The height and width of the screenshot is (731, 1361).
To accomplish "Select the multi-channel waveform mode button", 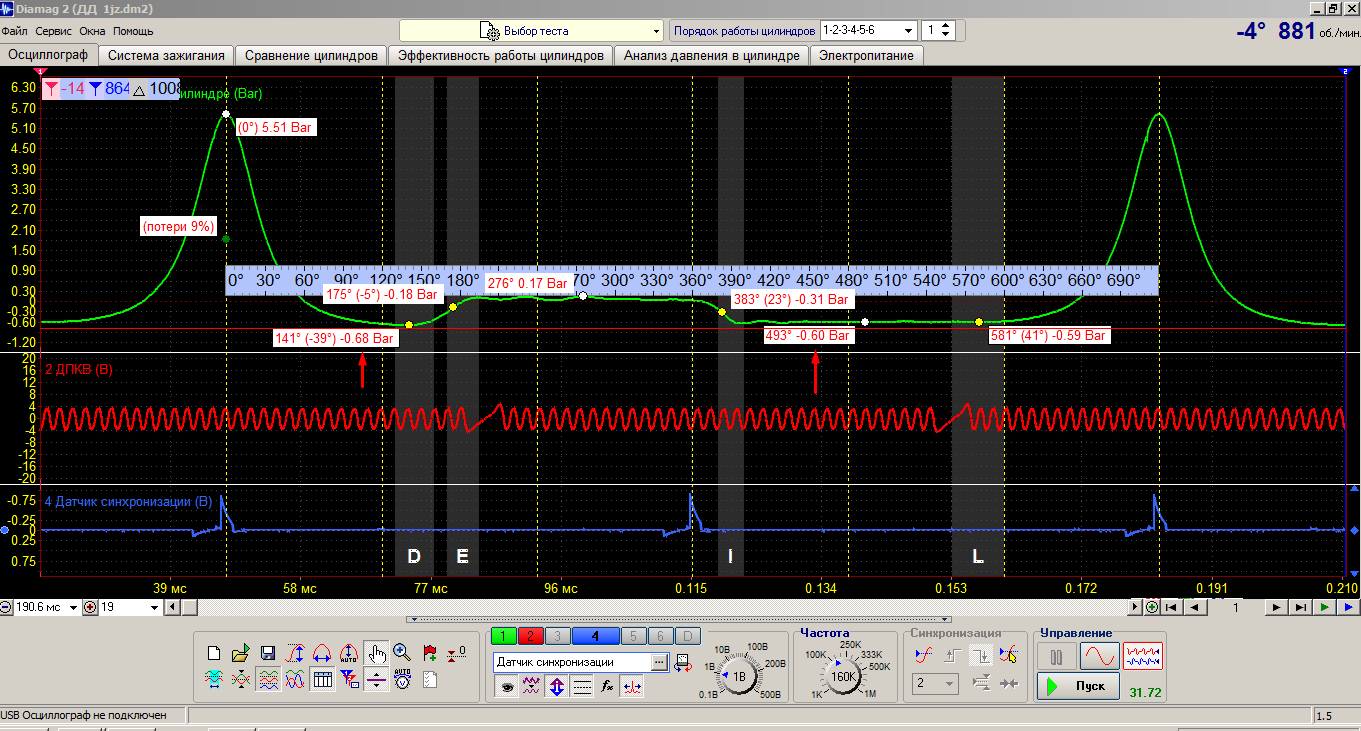I will (1142, 656).
